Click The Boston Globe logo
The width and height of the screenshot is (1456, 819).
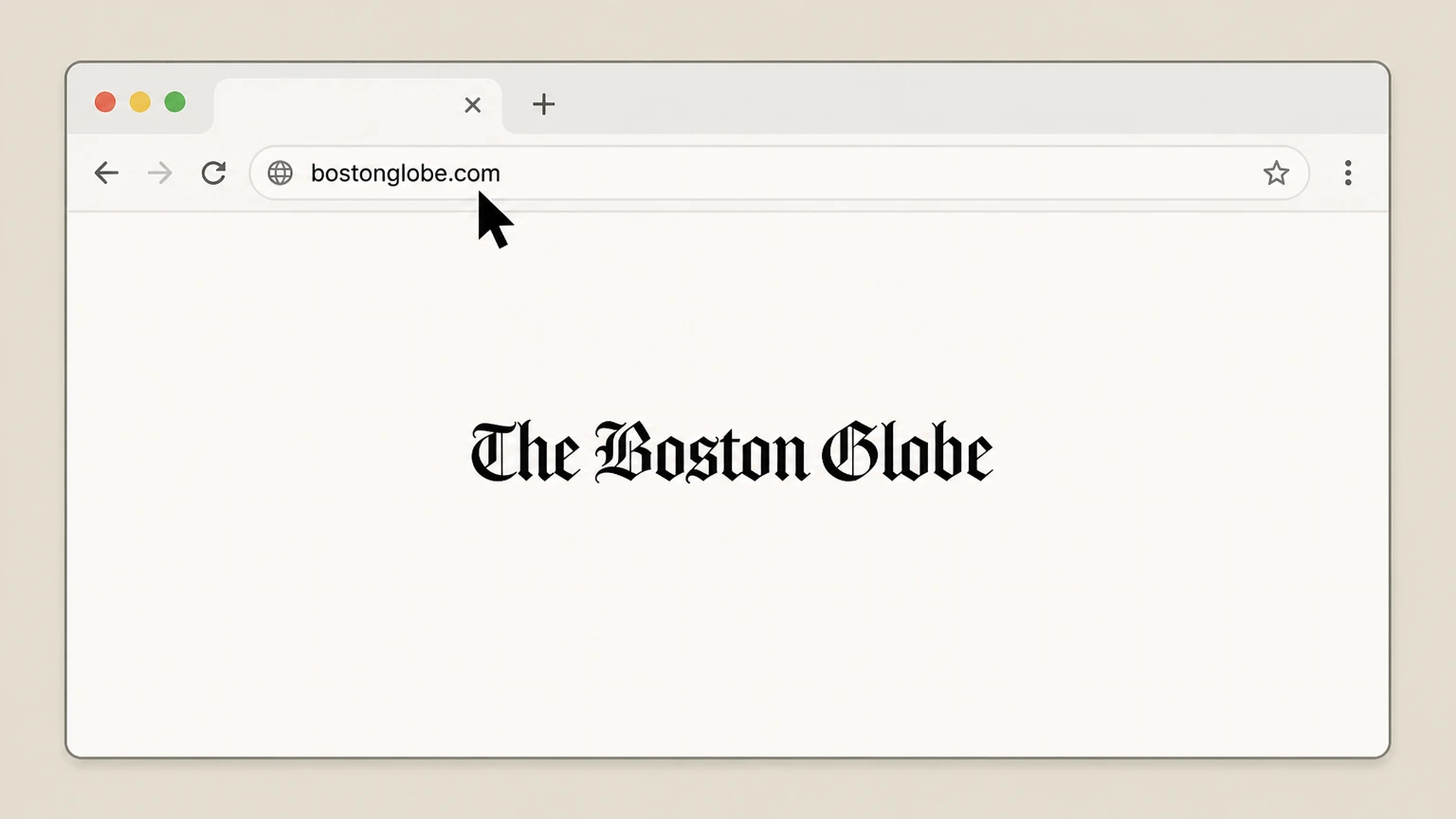731,452
